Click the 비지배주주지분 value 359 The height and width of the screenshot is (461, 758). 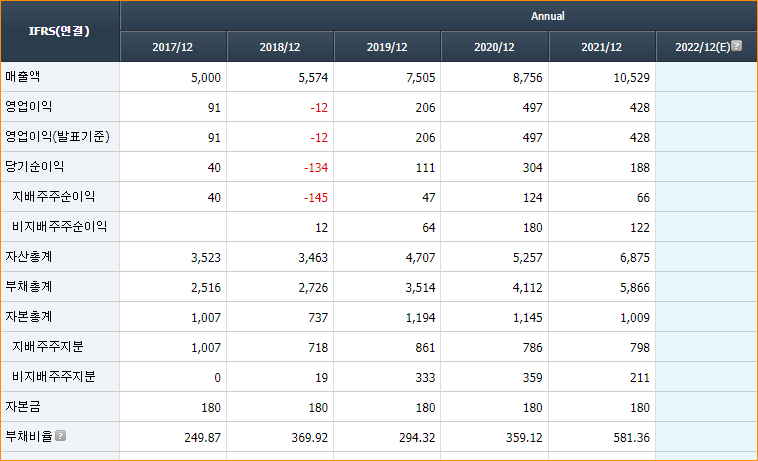533,377
